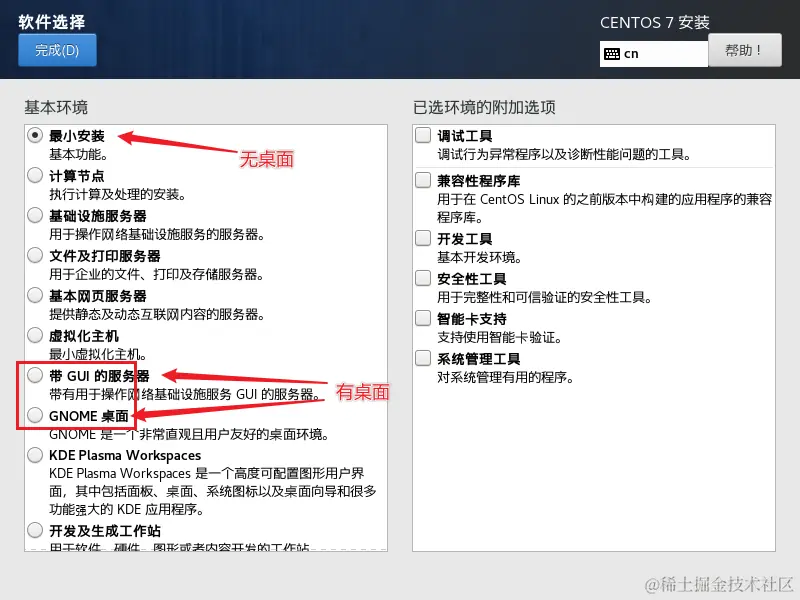The image size is (800, 600).
Task: Click 提供静态及动态互联网内容的服务器。 description
Action: click(x=157, y=314)
